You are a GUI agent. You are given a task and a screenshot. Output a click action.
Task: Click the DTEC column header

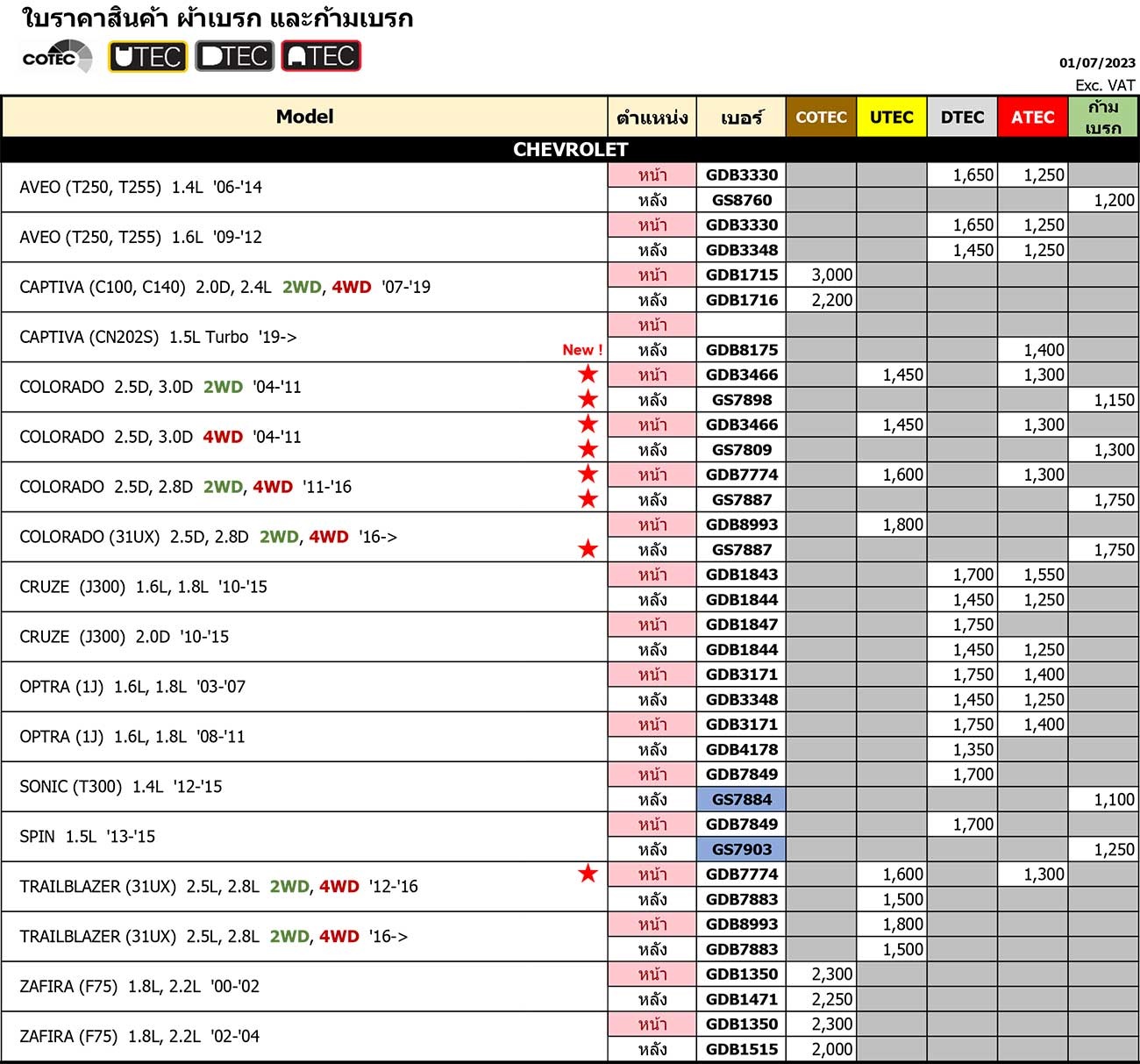(962, 117)
